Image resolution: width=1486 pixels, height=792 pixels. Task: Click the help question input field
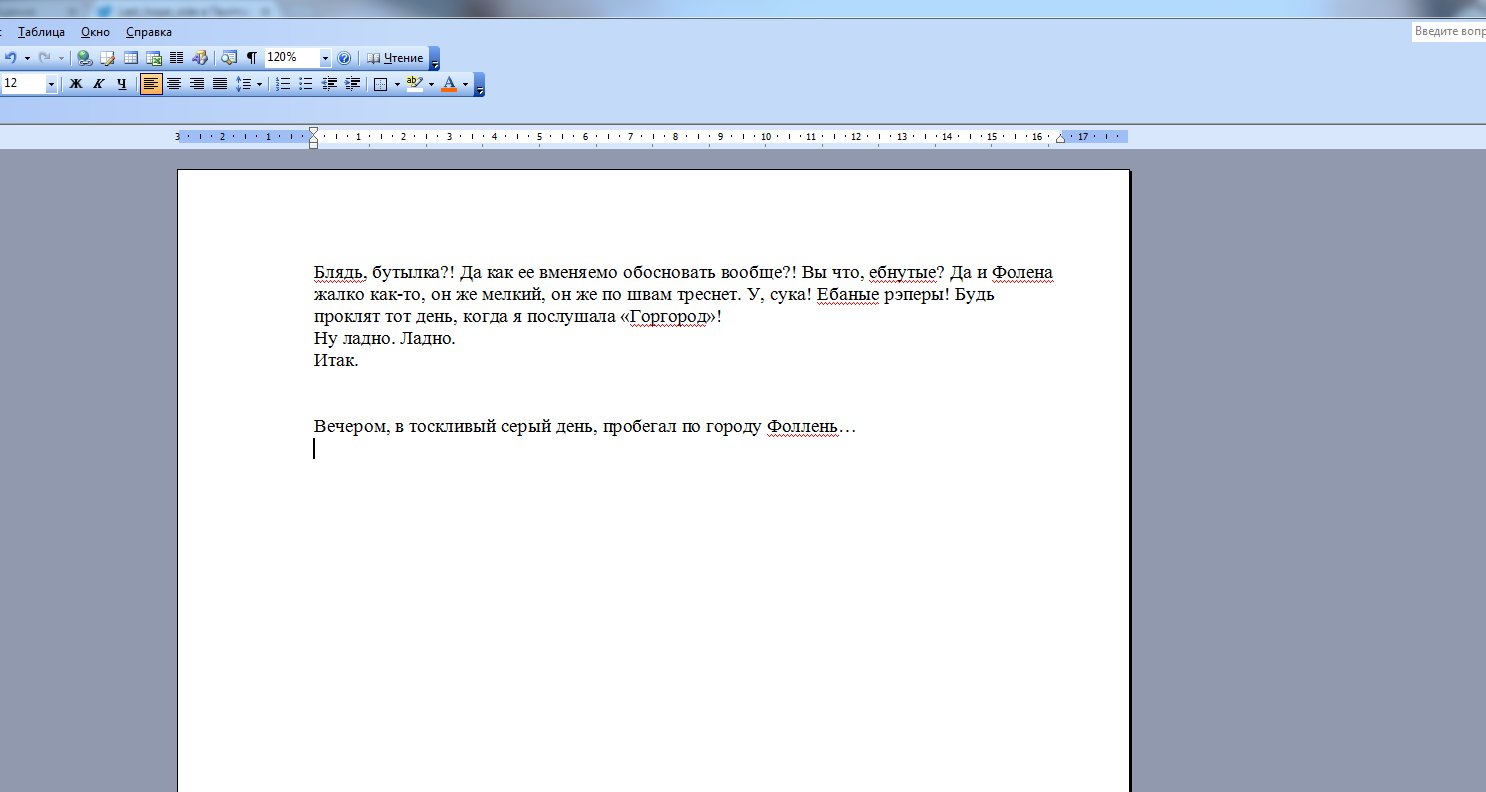[x=1448, y=32]
